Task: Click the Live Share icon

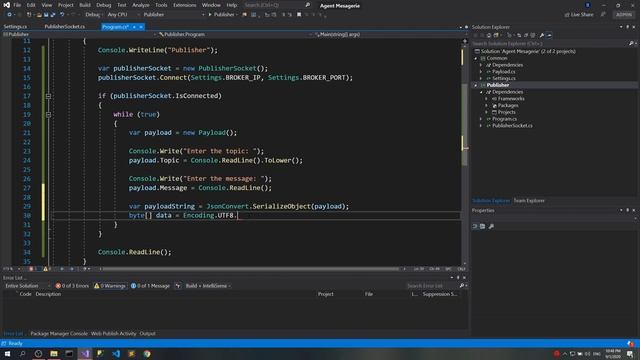Action: pyautogui.click(x=567, y=15)
